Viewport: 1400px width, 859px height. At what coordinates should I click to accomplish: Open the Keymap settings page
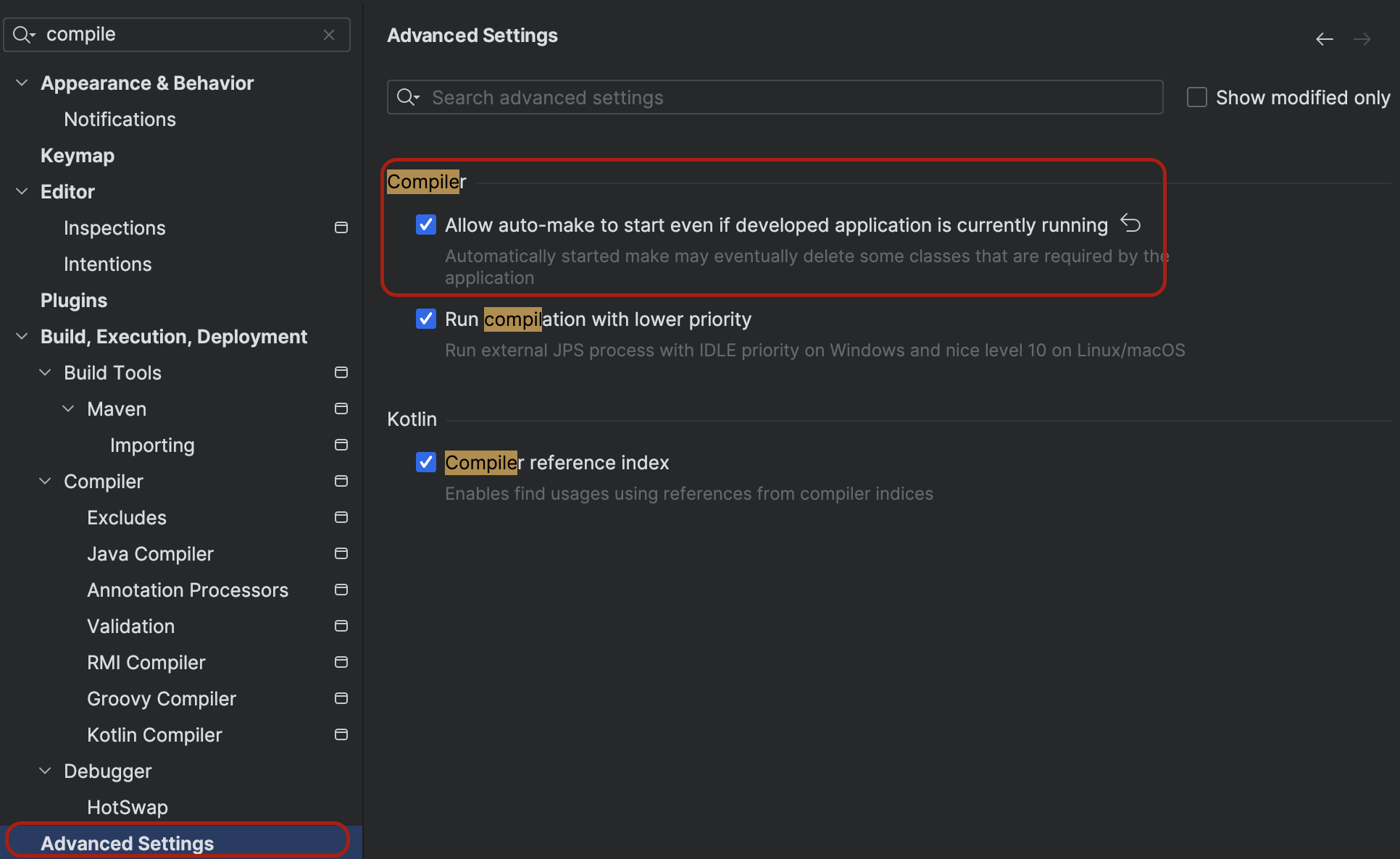[78, 155]
